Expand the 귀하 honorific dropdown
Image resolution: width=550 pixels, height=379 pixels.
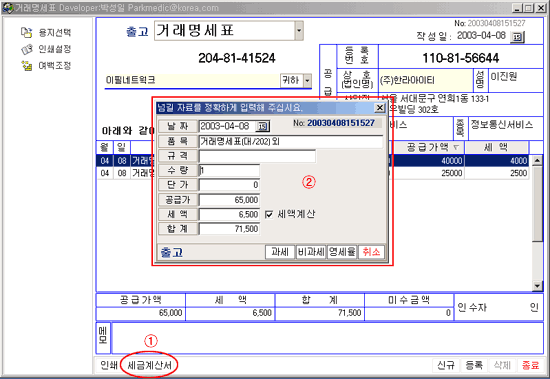point(307,81)
